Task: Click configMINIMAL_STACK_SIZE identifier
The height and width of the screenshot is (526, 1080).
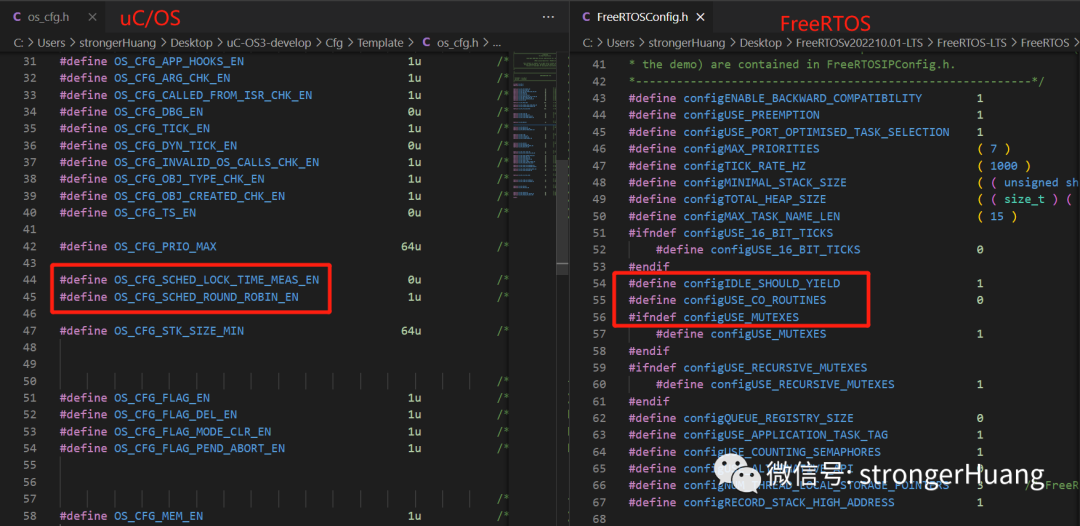Action: click(765, 182)
